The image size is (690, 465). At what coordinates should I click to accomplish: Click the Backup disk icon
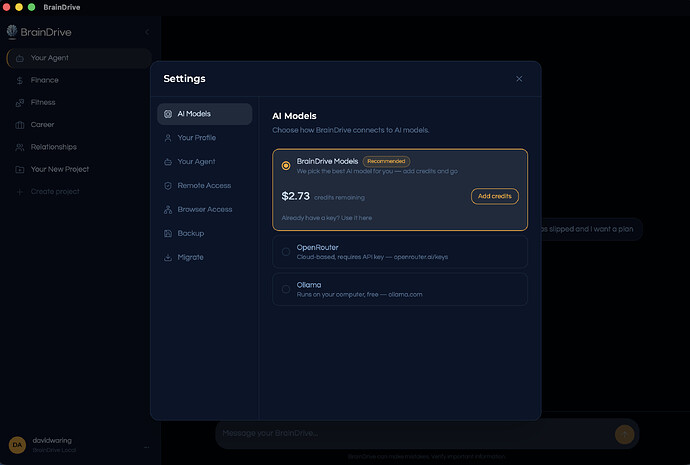[x=168, y=234]
